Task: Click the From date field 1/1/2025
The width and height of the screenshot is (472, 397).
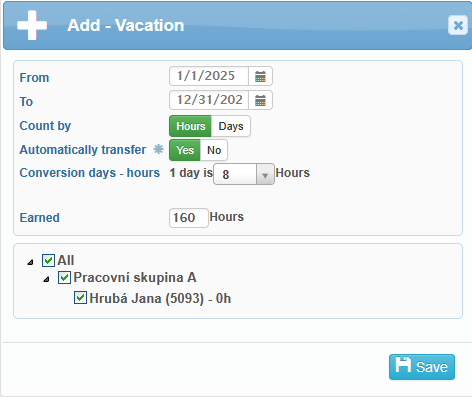Action: click(x=209, y=76)
